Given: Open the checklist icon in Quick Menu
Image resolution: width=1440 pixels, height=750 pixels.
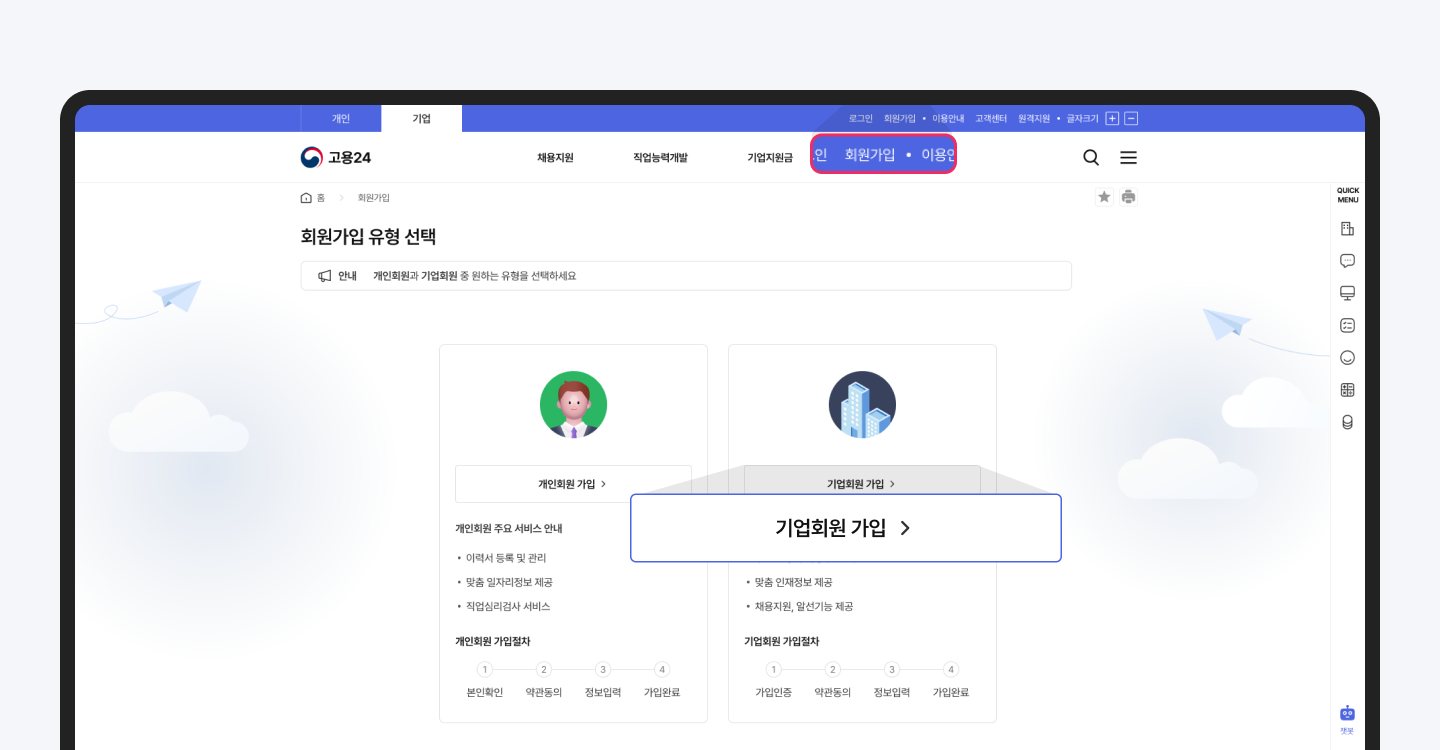Looking at the screenshot, I should click(1347, 325).
